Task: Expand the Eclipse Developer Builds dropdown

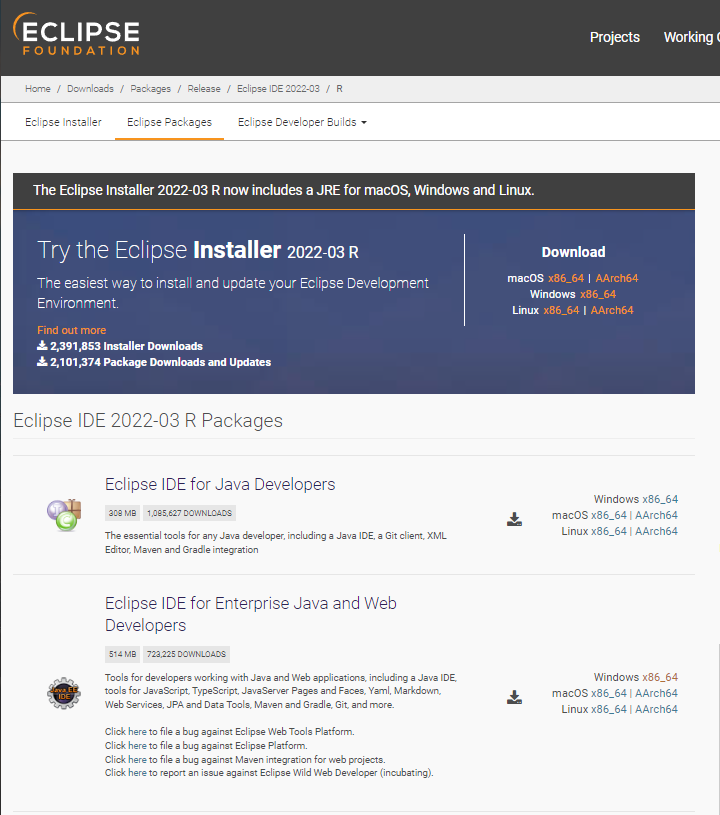Action: [302, 122]
